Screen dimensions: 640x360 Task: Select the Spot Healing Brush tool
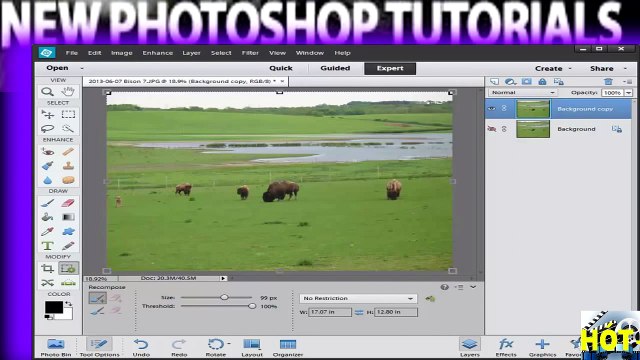point(68,152)
